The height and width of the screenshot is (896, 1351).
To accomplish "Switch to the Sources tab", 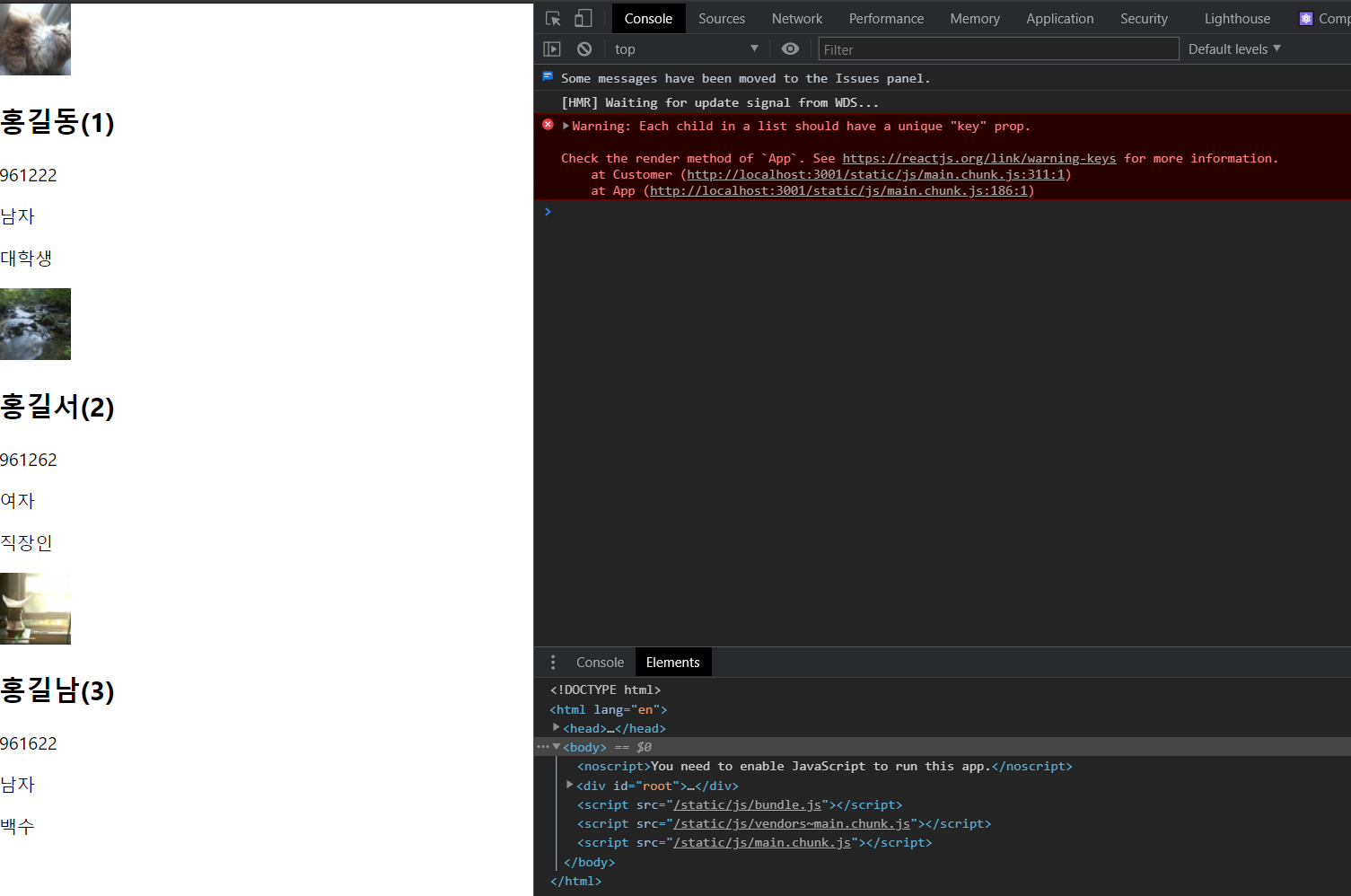I will (x=722, y=19).
